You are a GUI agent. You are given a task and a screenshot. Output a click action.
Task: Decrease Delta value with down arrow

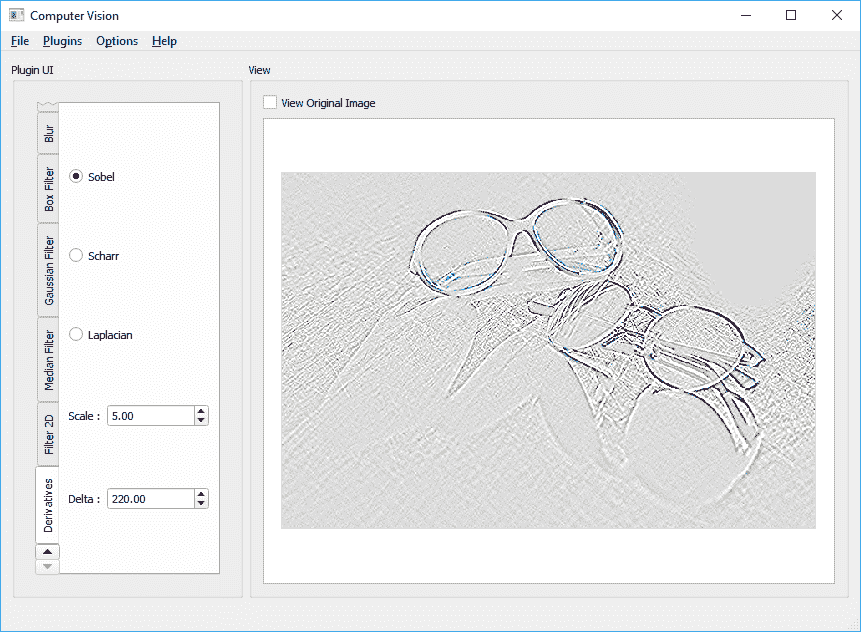click(201, 504)
